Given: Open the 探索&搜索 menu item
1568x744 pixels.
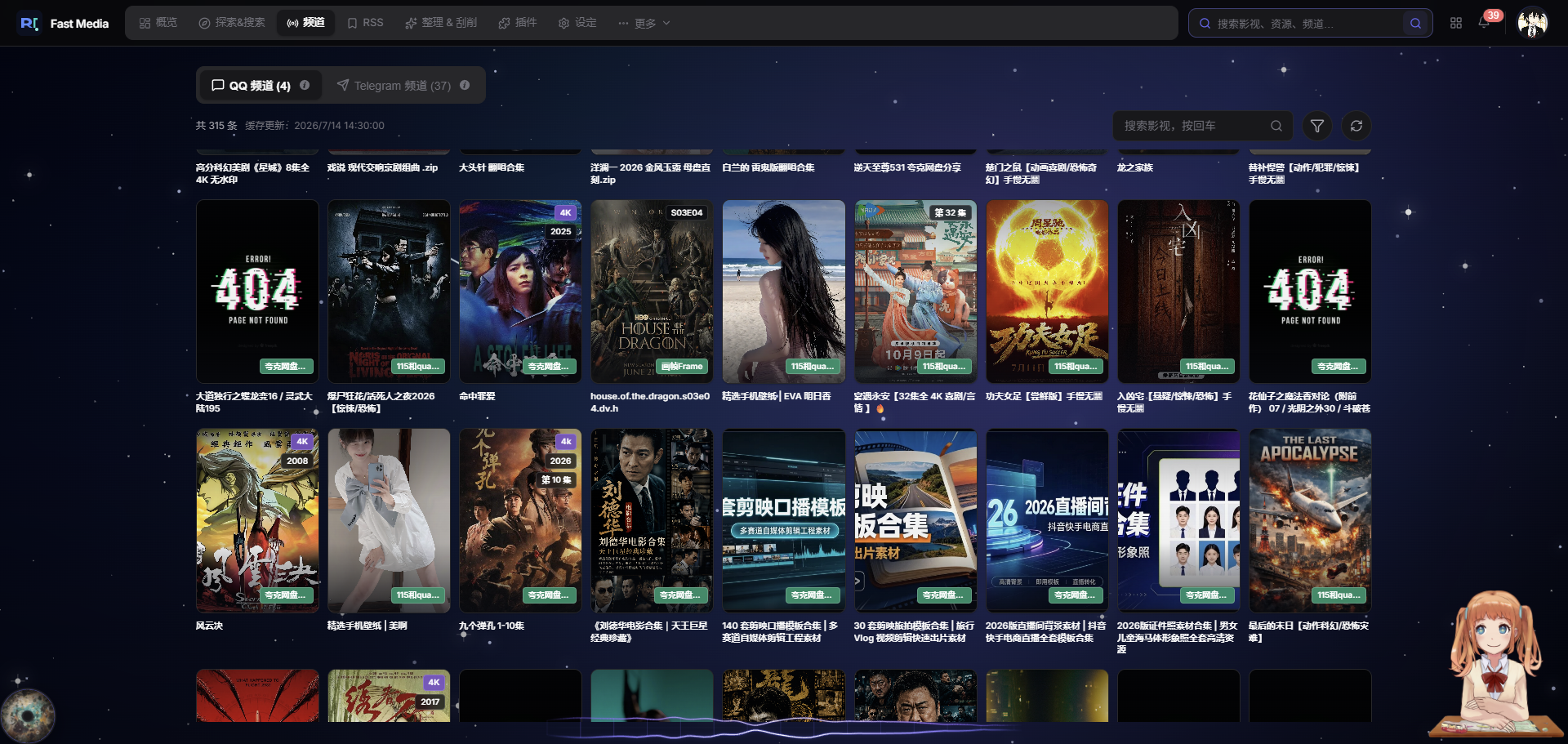Looking at the screenshot, I should pos(232,23).
